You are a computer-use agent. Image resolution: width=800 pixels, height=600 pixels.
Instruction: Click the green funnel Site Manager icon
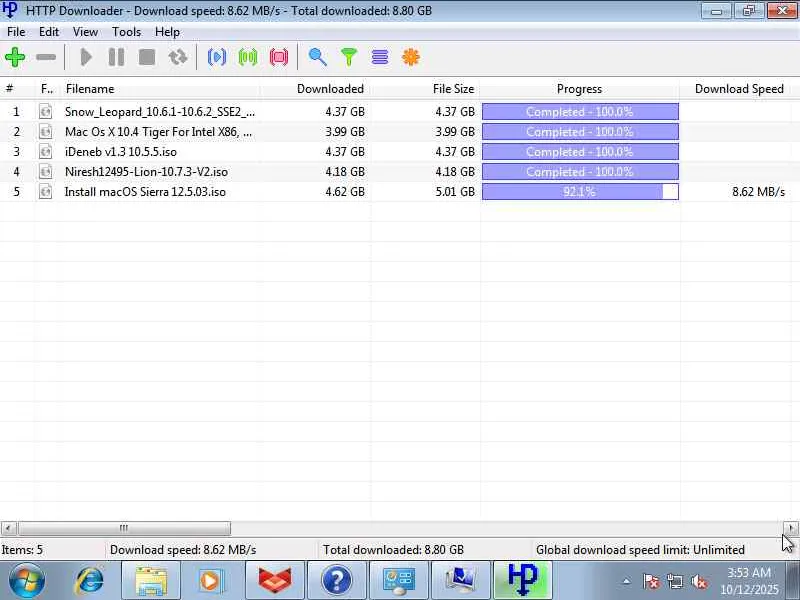tap(349, 57)
